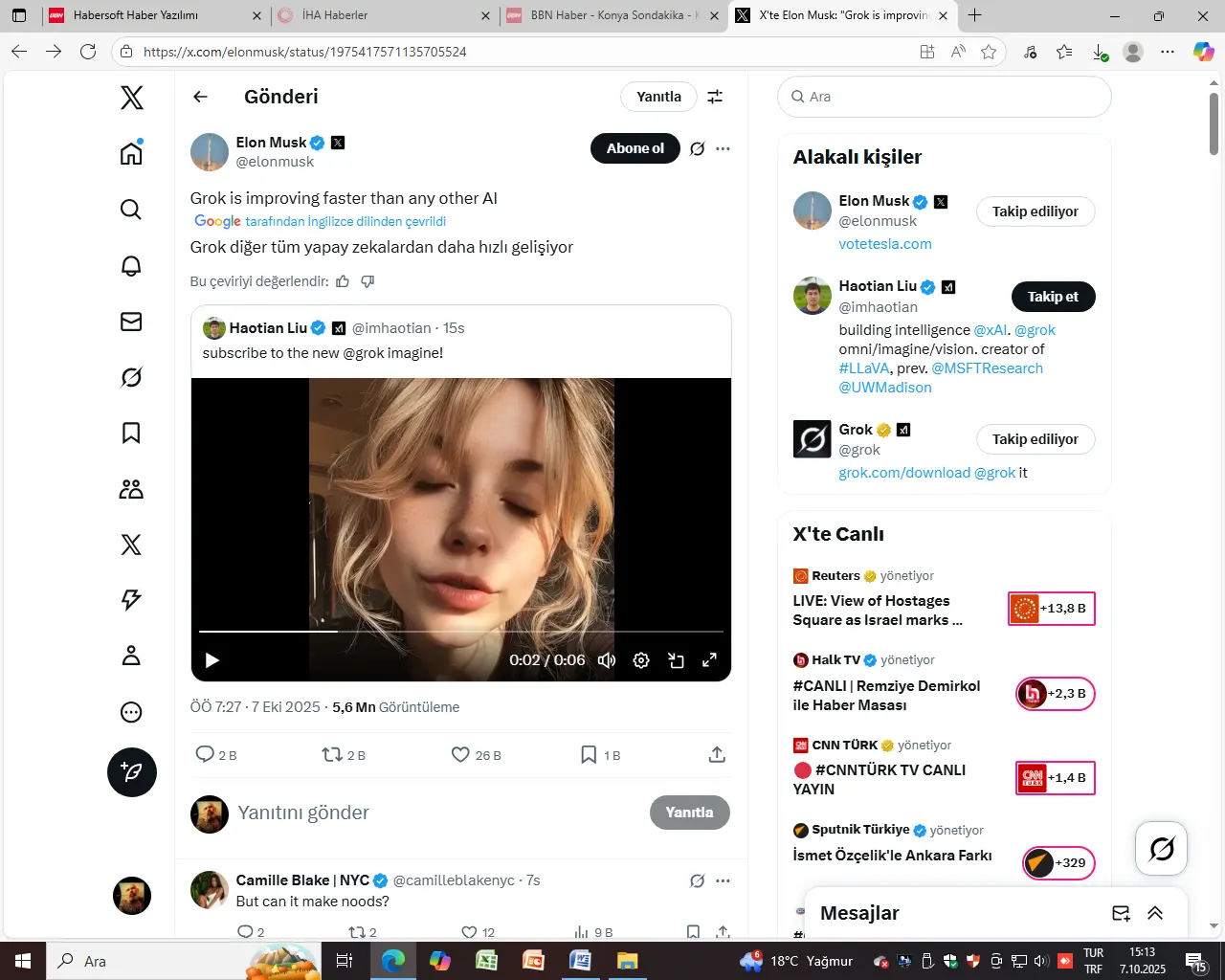Open Grok from the left sidebar

click(x=131, y=377)
